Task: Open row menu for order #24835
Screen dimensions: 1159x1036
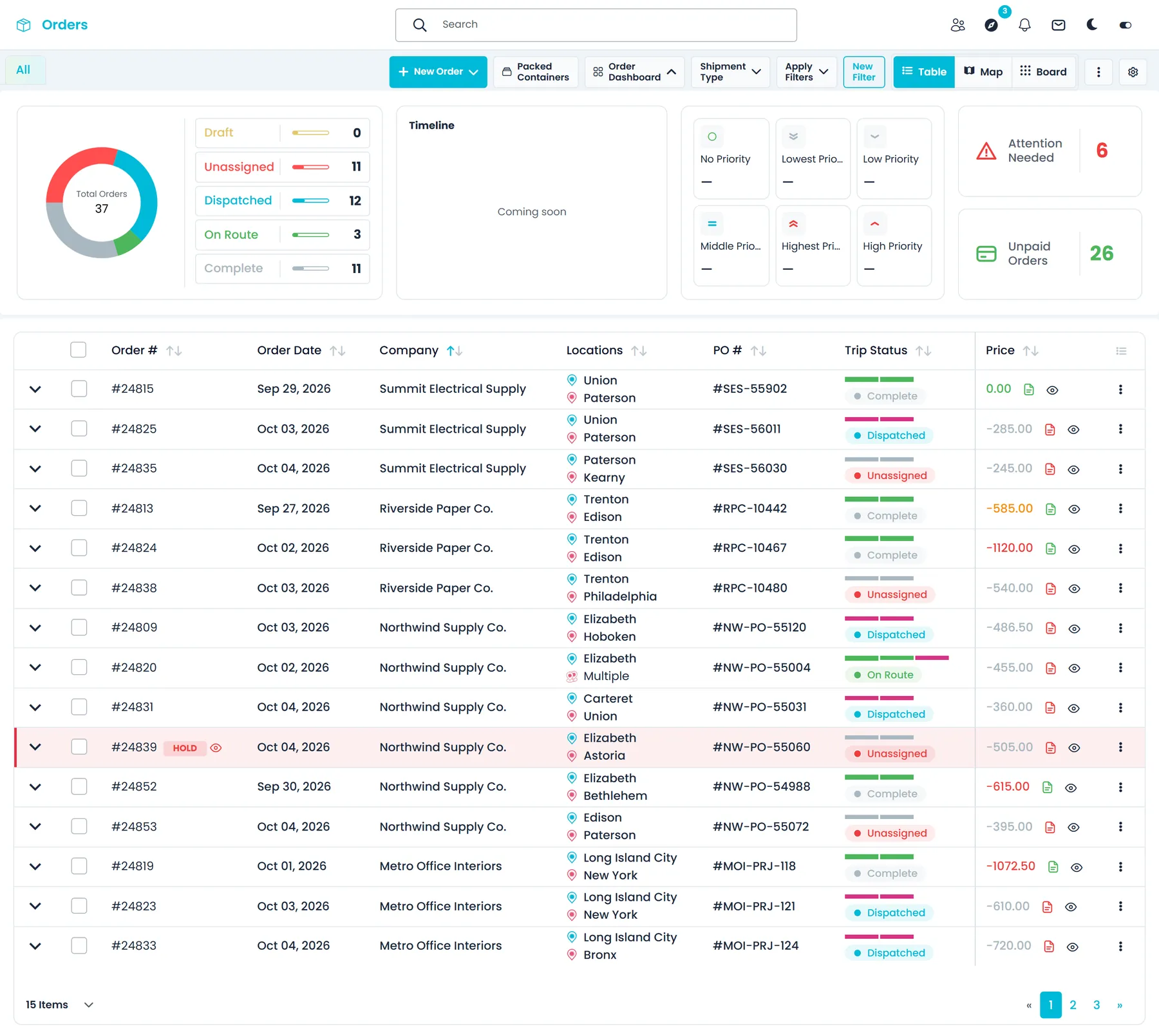Action: tap(1120, 469)
